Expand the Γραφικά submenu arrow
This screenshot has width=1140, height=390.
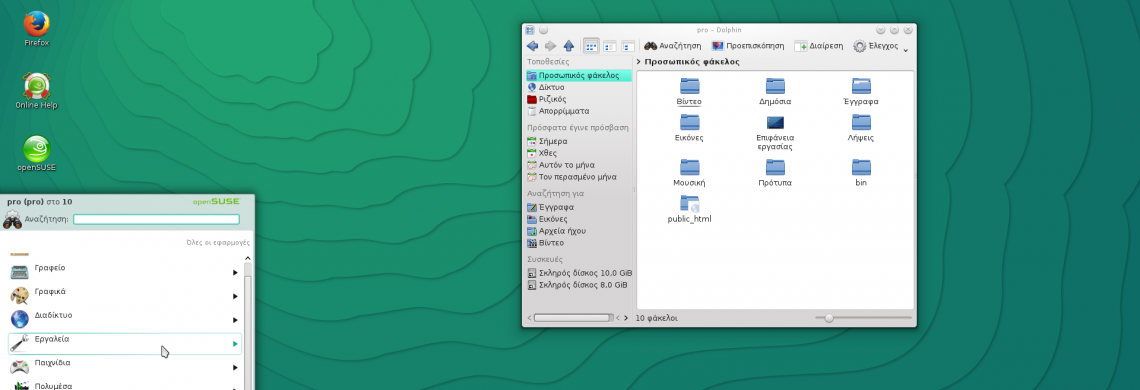tap(235, 296)
